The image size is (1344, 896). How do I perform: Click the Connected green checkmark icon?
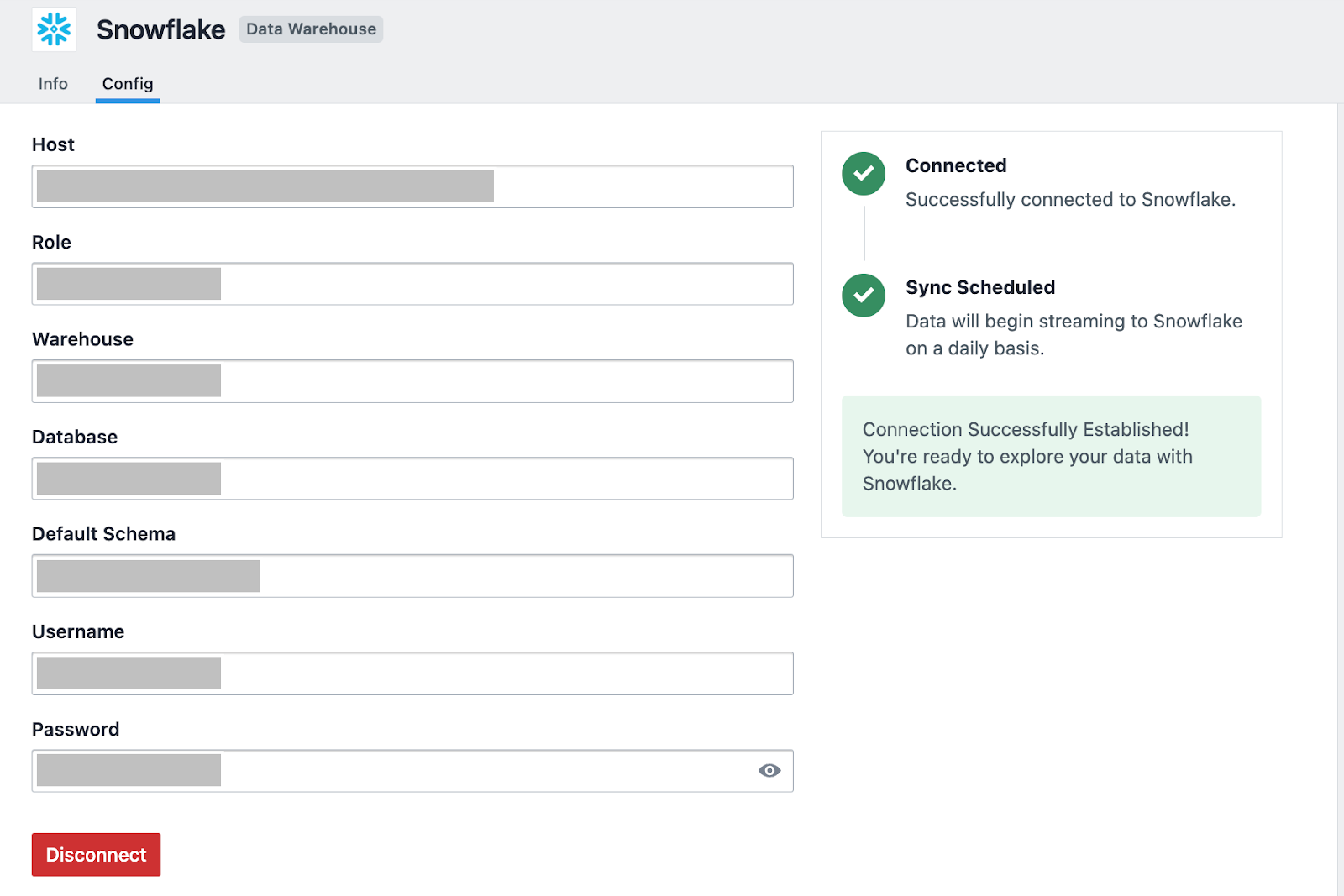[x=864, y=174]
